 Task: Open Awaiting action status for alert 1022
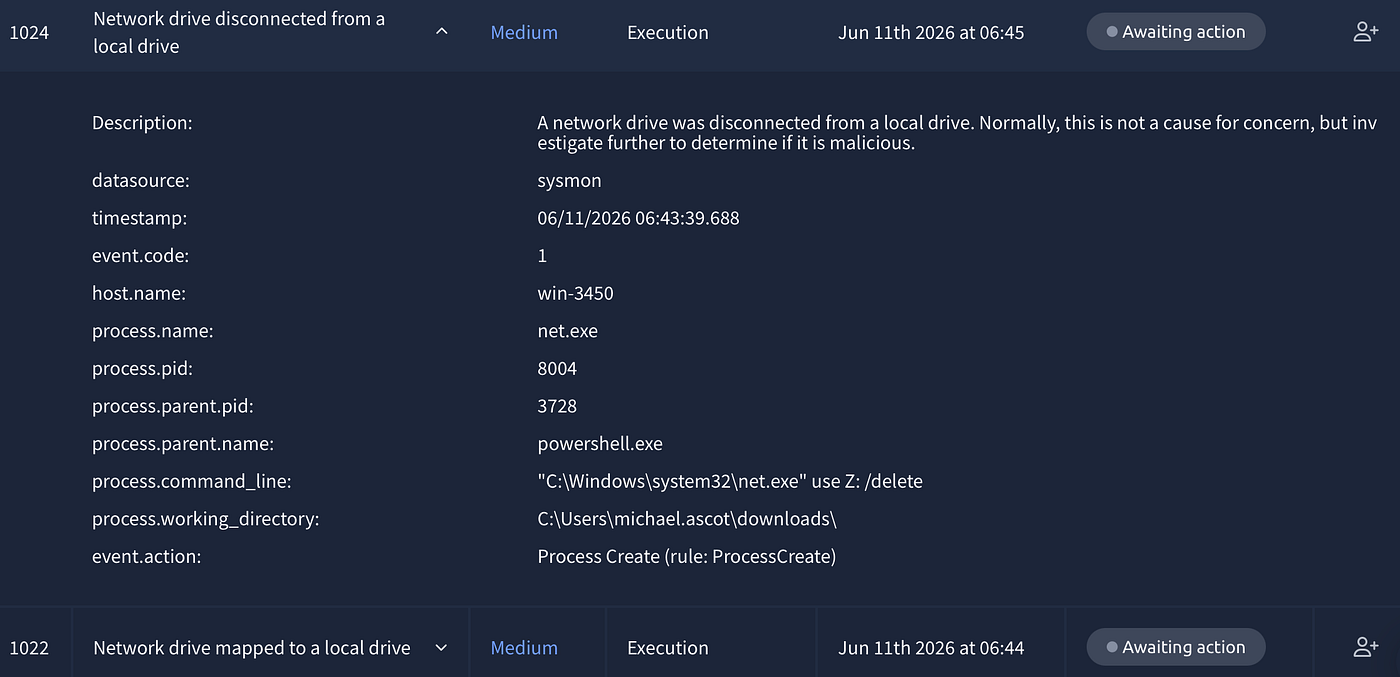[1176, 647]
